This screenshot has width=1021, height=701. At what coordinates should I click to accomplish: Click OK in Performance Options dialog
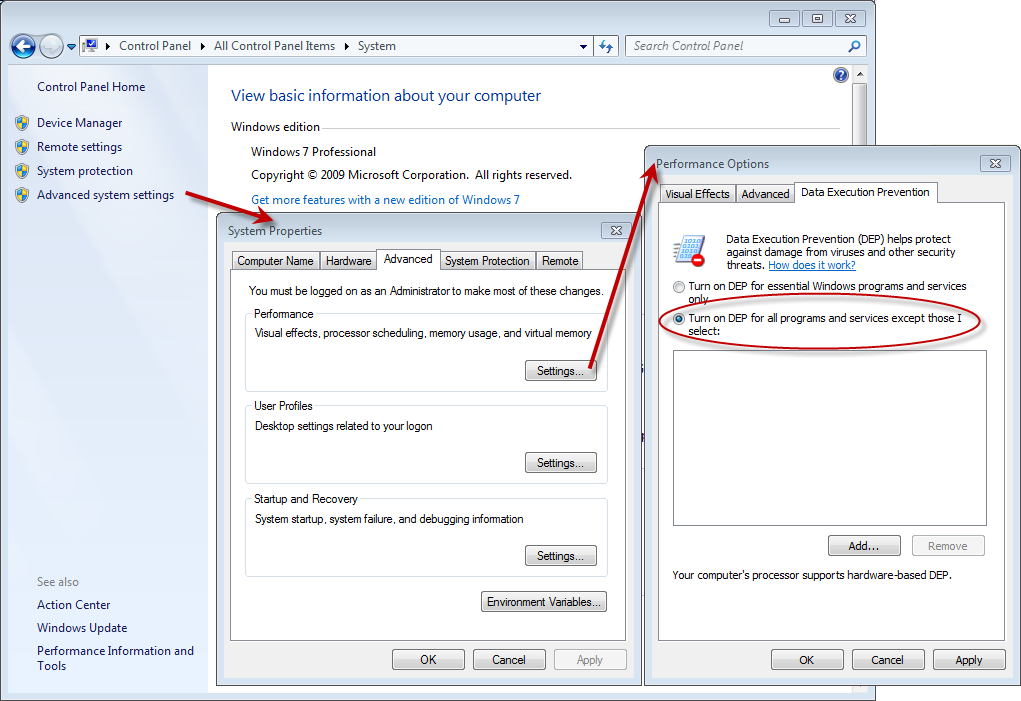pos(807,660)
